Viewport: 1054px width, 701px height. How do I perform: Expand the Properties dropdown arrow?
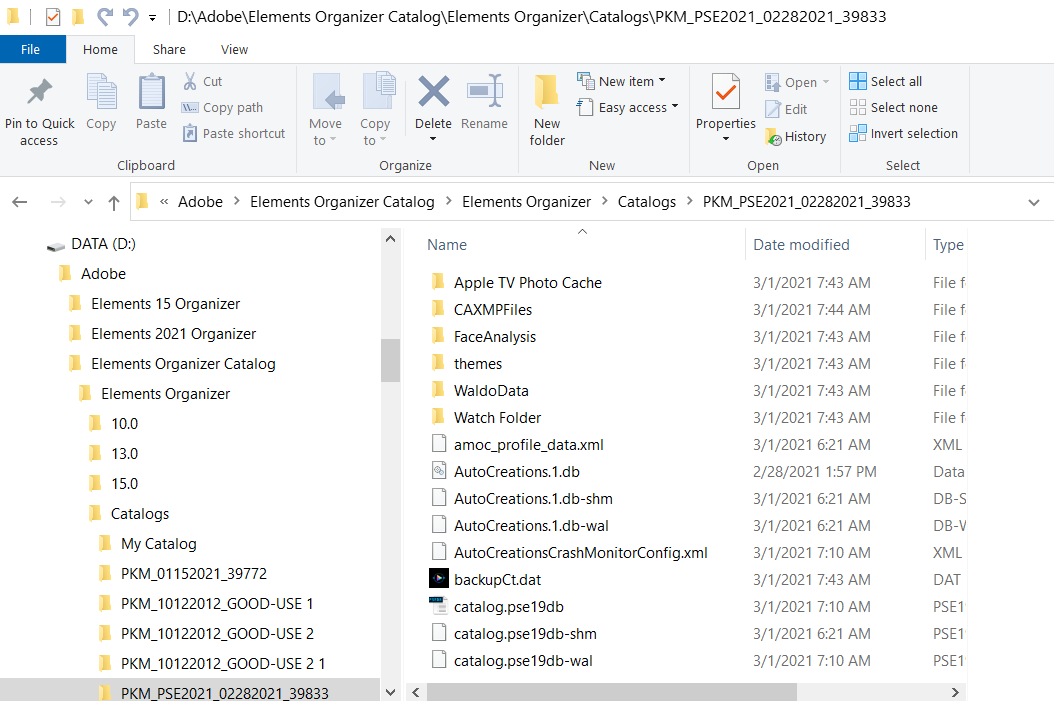pyautogui.click(x=726, y=139)
